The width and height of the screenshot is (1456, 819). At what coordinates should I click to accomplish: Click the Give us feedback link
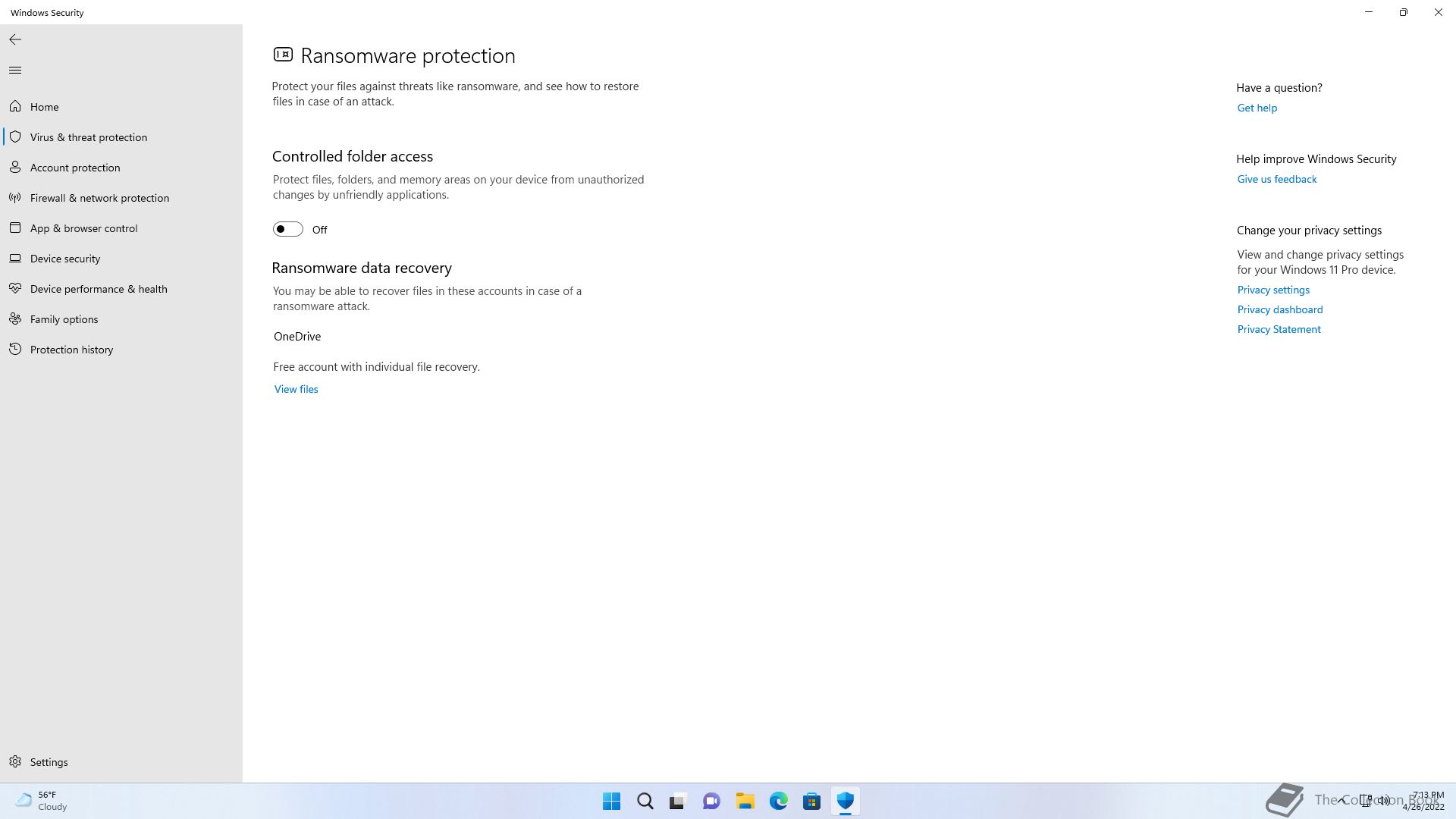click(1276, 179)
